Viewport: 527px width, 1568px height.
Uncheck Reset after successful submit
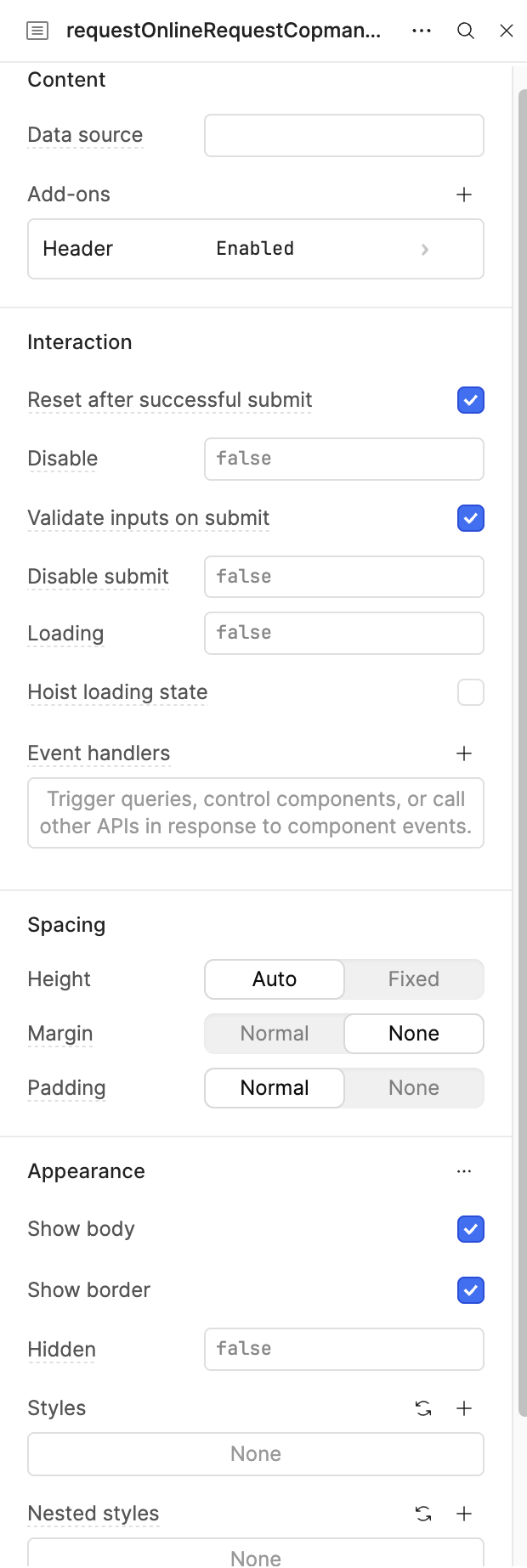pyautogui.click(x=471, y=400)
